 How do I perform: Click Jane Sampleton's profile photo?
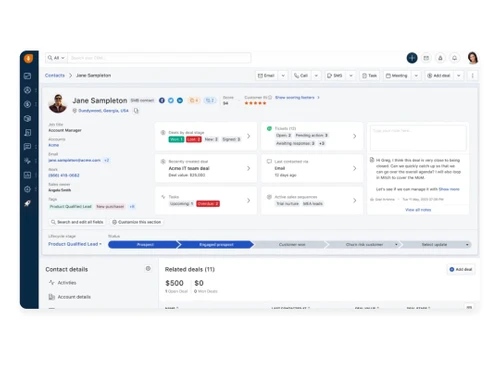(x=58, y=103)
